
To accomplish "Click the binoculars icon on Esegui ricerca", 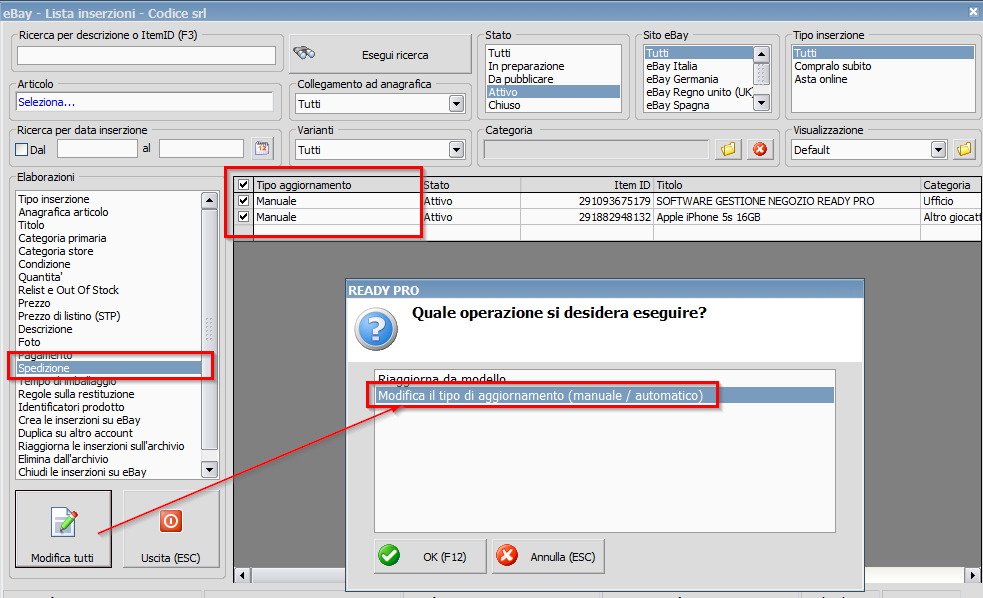I will coord(304,53).
